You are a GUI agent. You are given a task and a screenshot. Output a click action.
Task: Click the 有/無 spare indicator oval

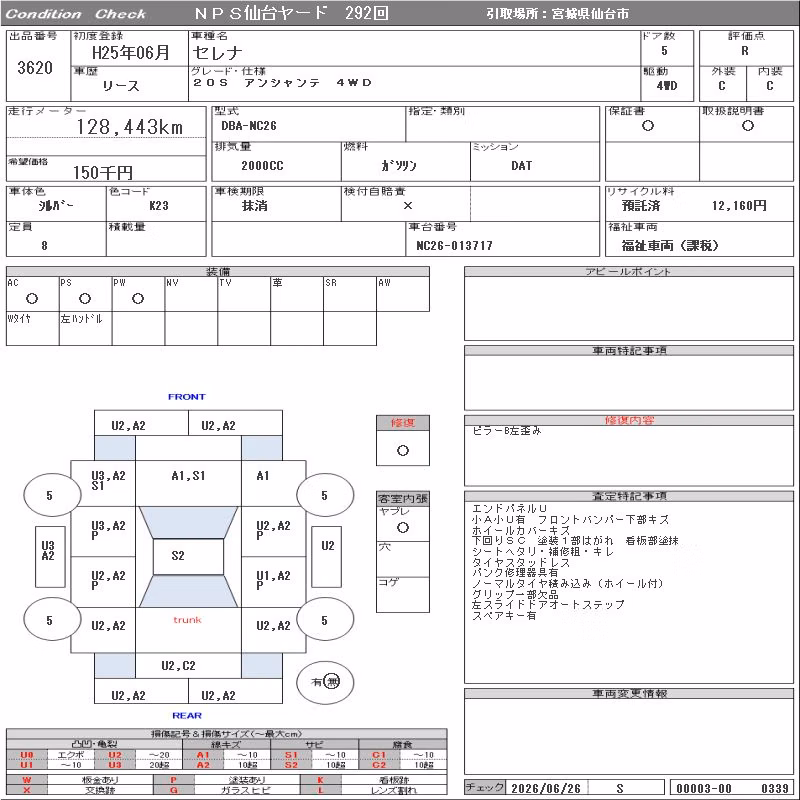[325, 682]
